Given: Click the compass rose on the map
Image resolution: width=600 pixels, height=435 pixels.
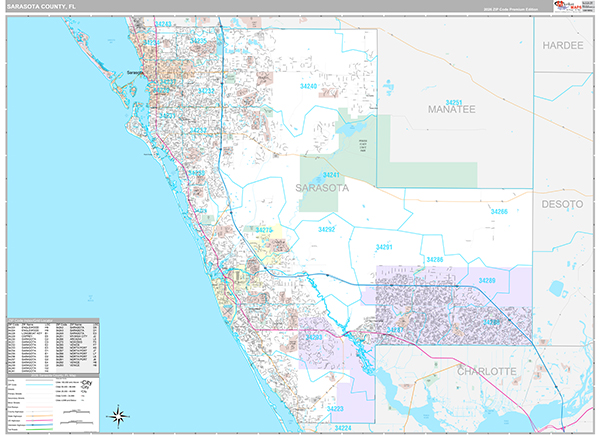Looking at the screenshot, I should [x=119, y=413].
